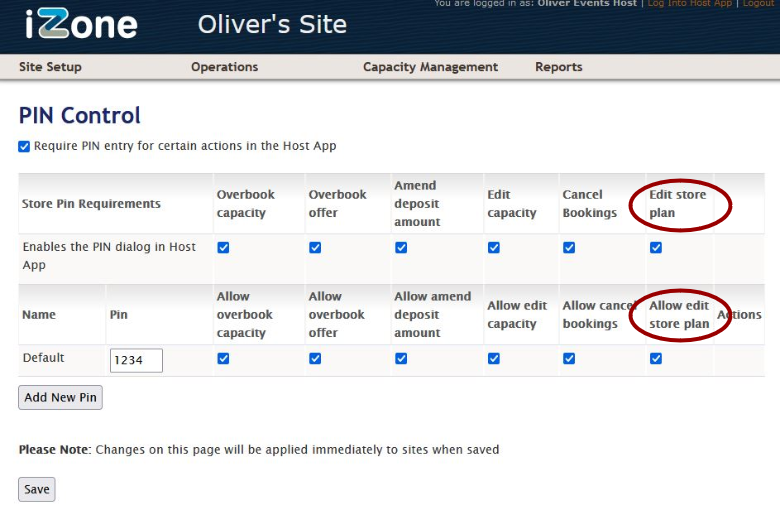Click the Oliver's Site title
Screen dimensions: 781x511
272,24
